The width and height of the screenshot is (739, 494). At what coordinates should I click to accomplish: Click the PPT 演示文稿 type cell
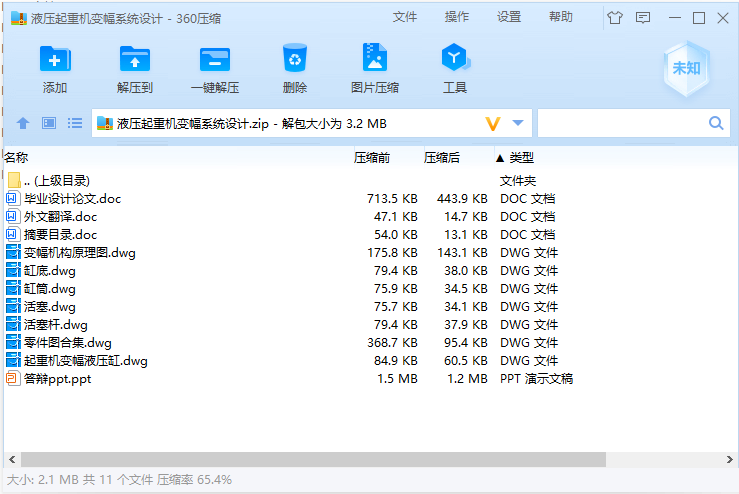click(x=536, y=379)
